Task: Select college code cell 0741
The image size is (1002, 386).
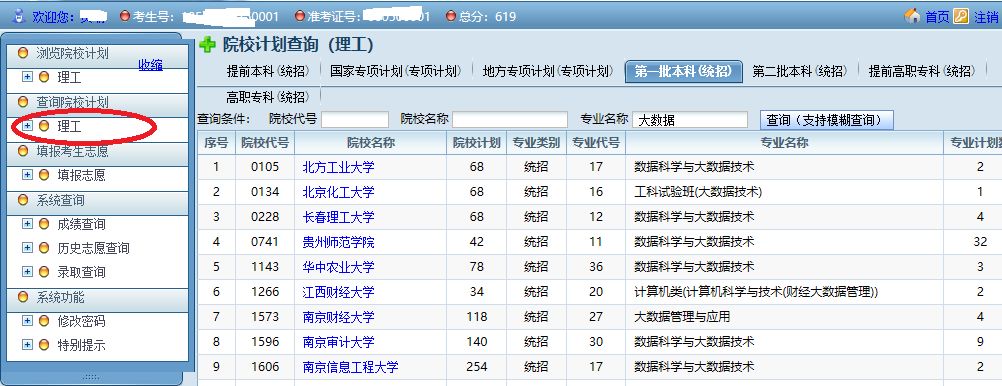Action: [x=265, y=242]
